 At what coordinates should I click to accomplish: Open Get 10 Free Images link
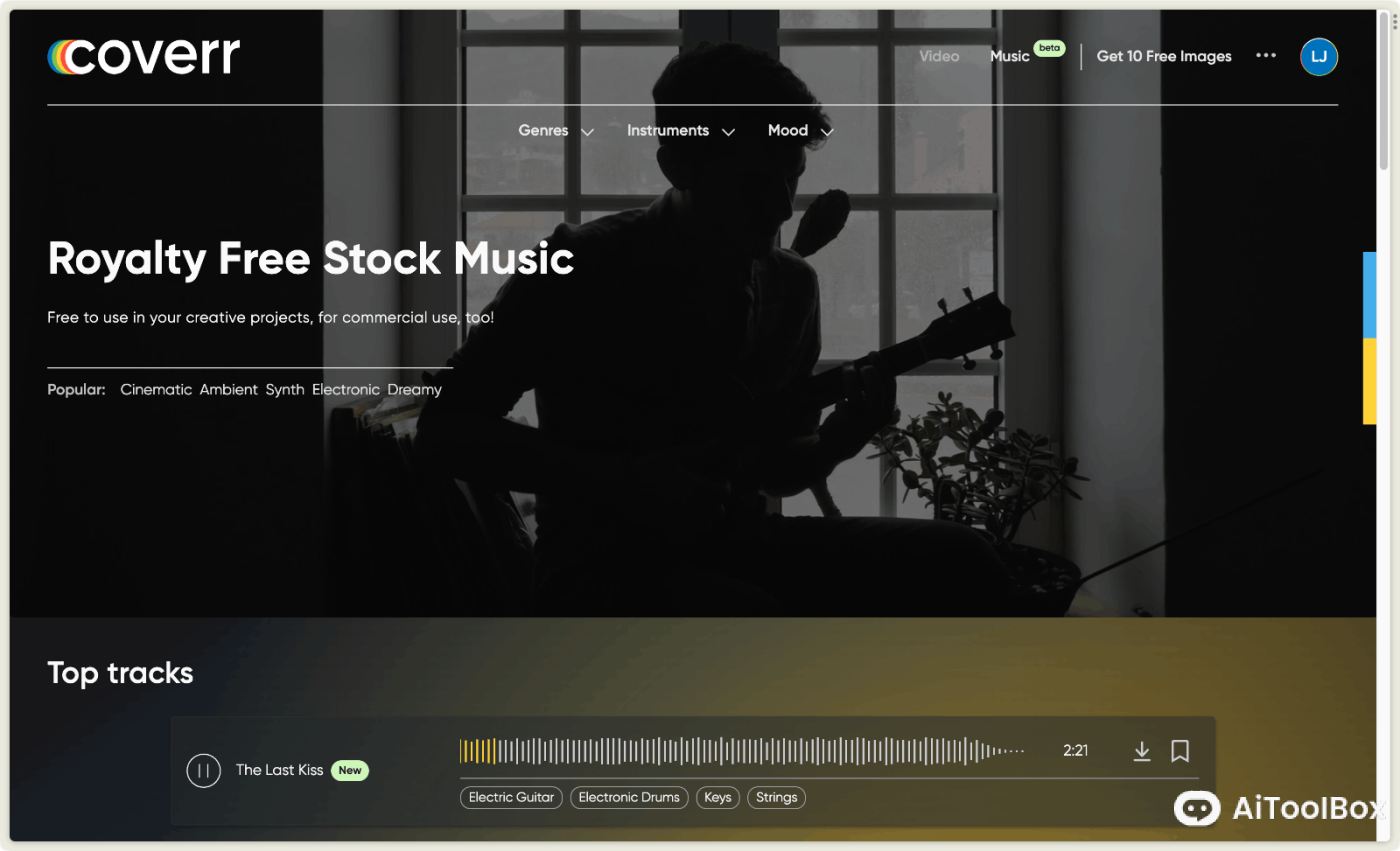tap(1164, 56)
